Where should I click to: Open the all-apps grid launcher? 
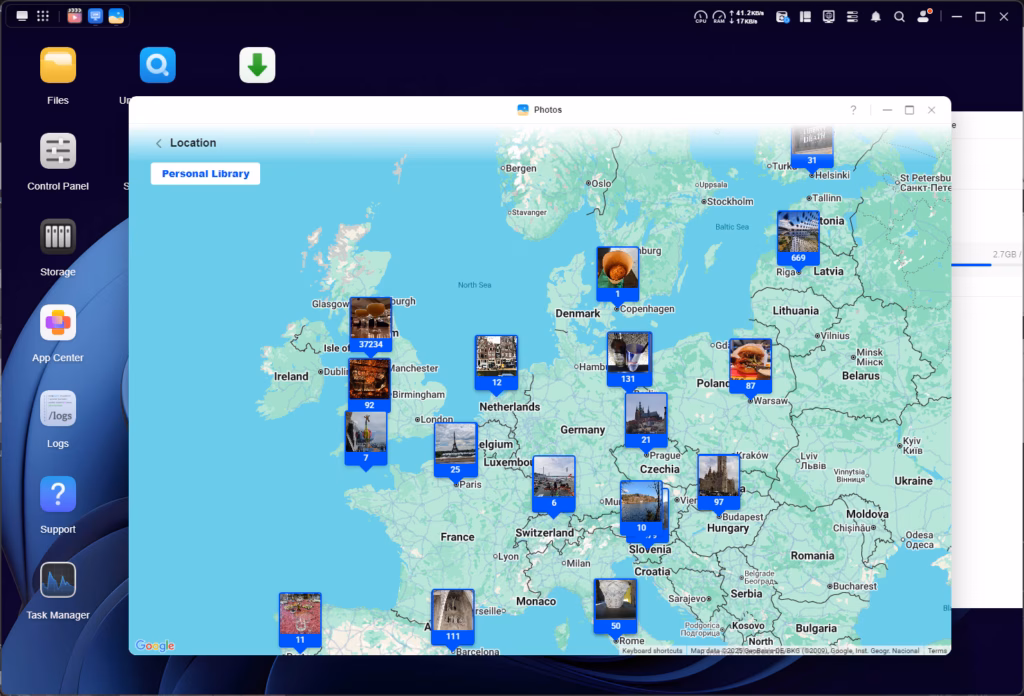tap(43, 17)
